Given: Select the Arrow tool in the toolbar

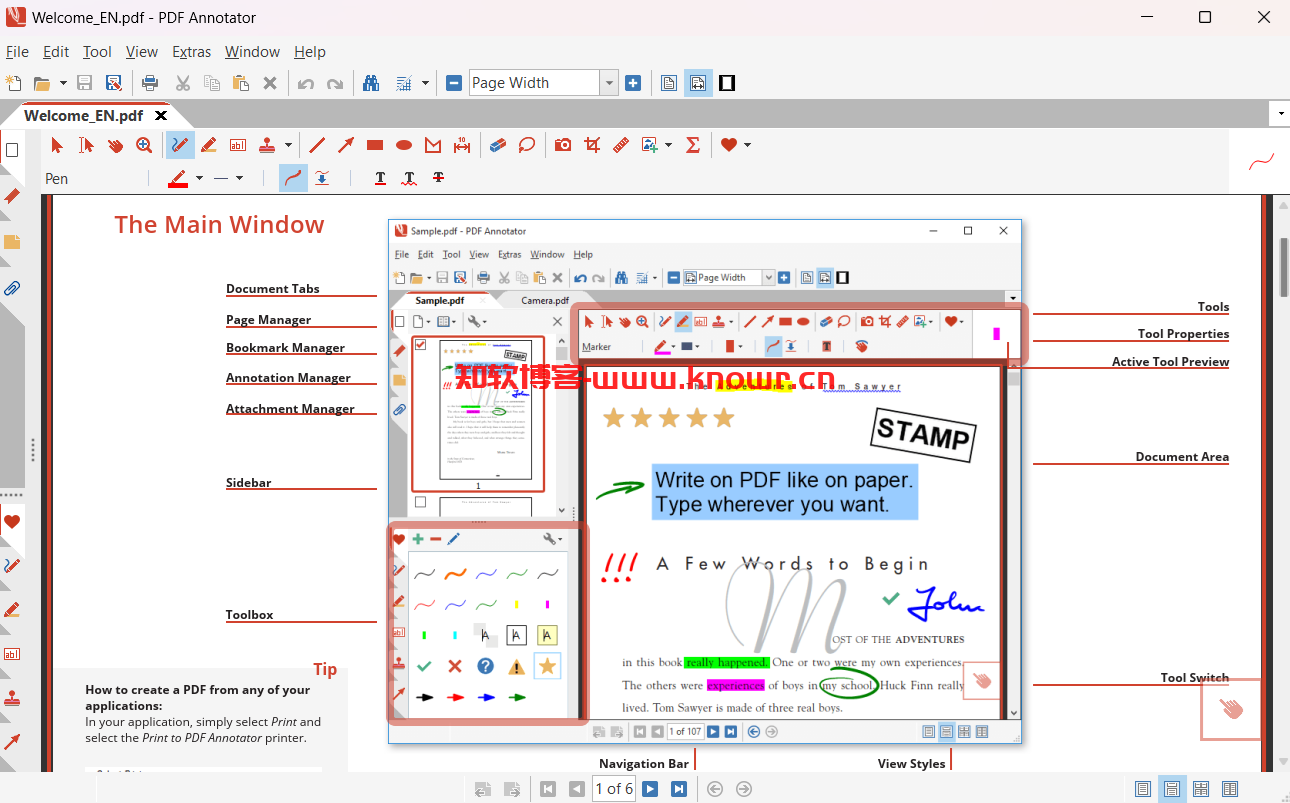Looking at the screenshot, I should pyautogui.click(x=346, y=145).
